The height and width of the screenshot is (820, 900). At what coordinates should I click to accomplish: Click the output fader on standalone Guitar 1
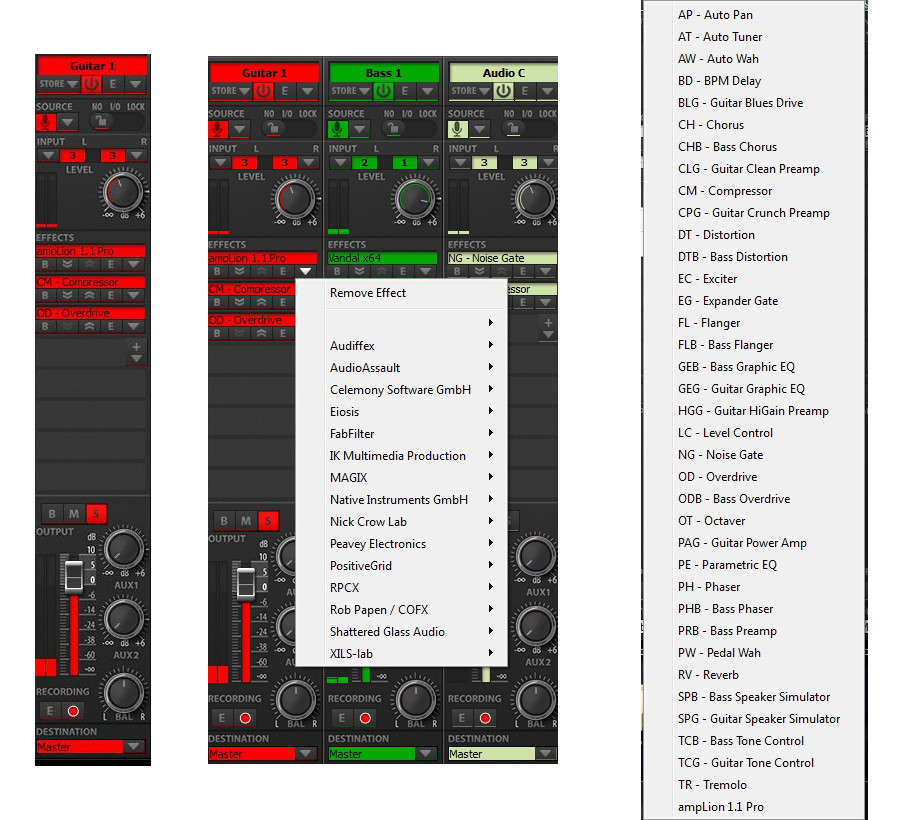pos(74,576)
